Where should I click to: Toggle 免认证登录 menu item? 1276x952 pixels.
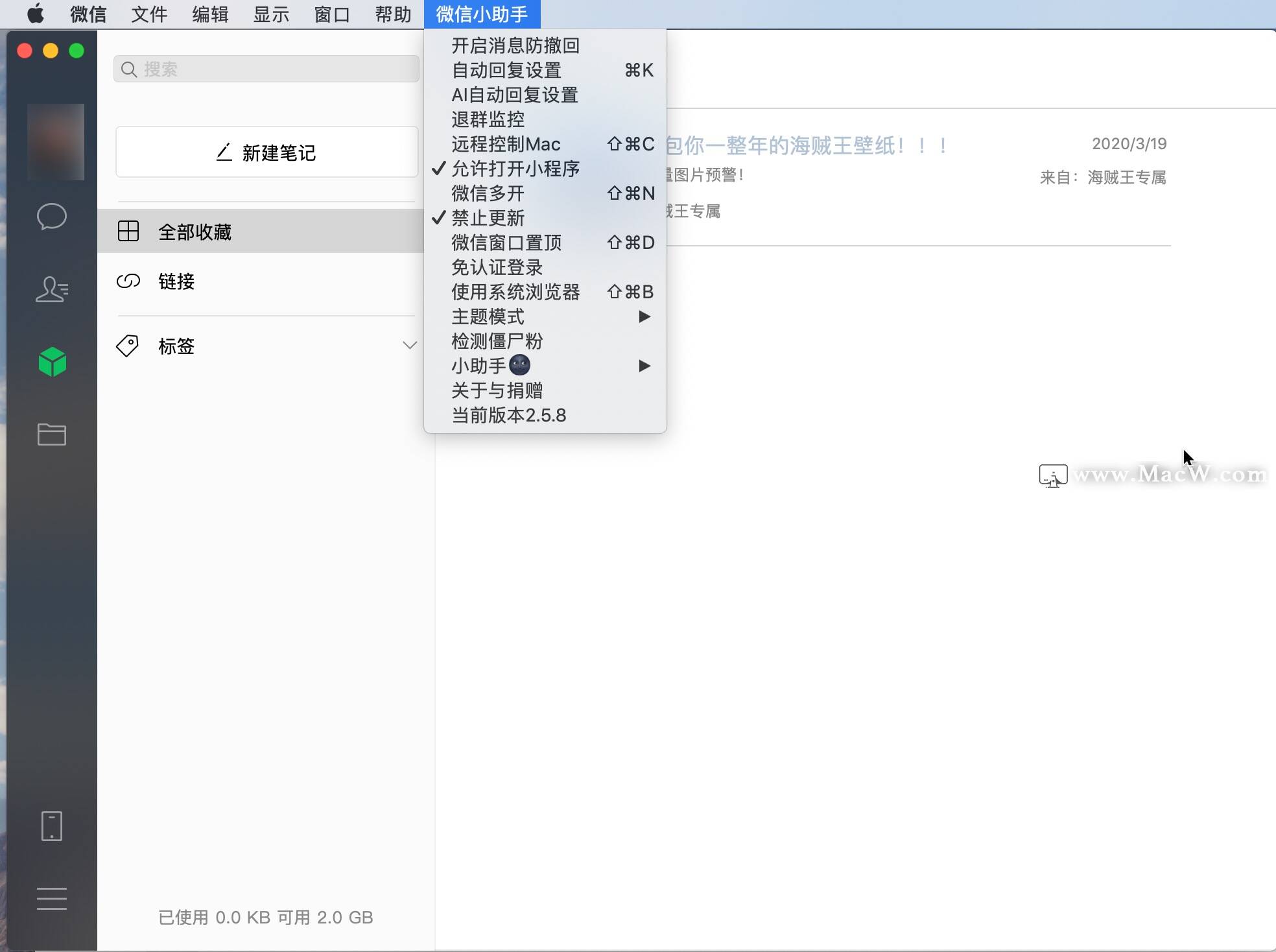(x=545, y=267)
